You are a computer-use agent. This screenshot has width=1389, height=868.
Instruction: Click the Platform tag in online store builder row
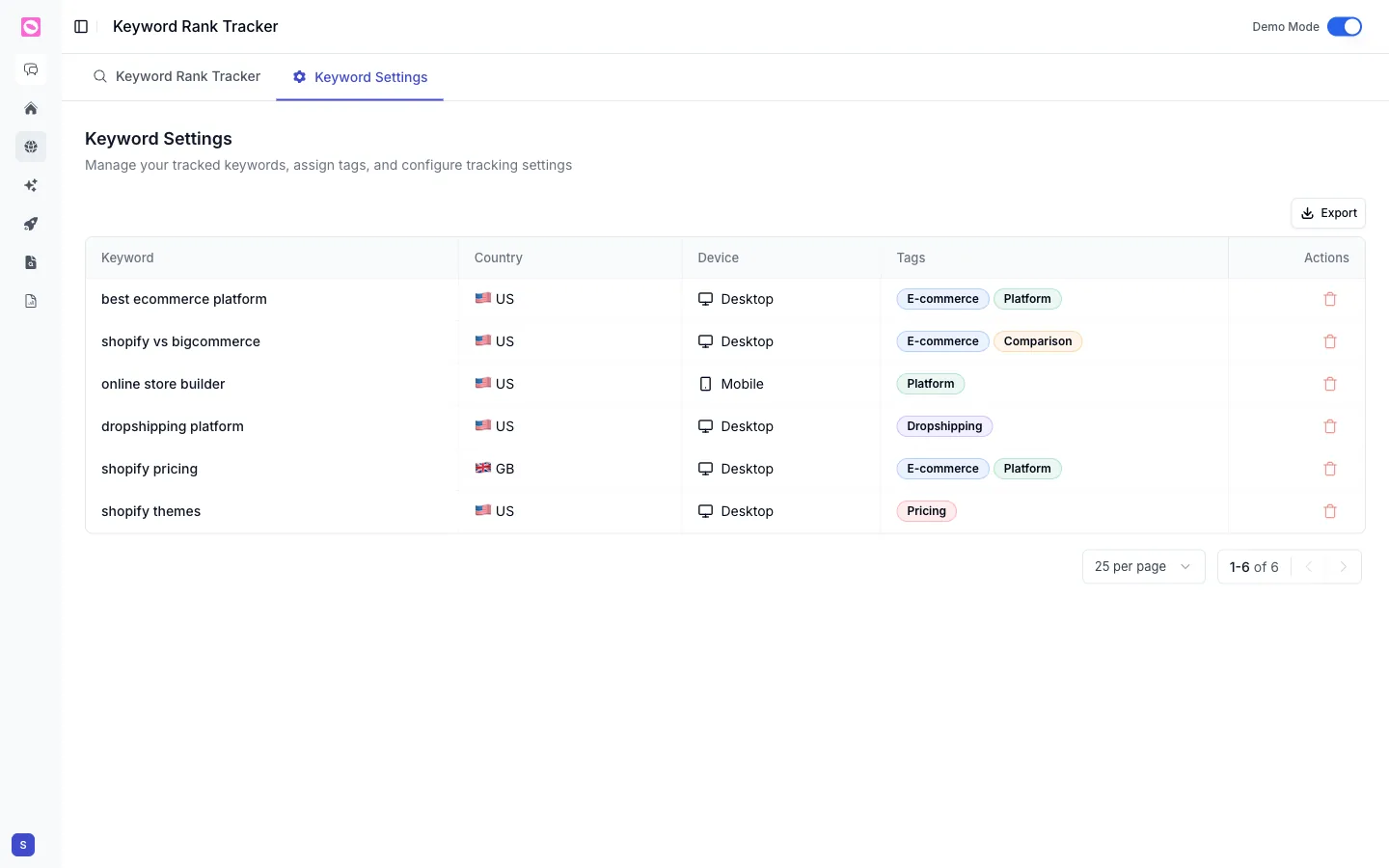(931, 384)
